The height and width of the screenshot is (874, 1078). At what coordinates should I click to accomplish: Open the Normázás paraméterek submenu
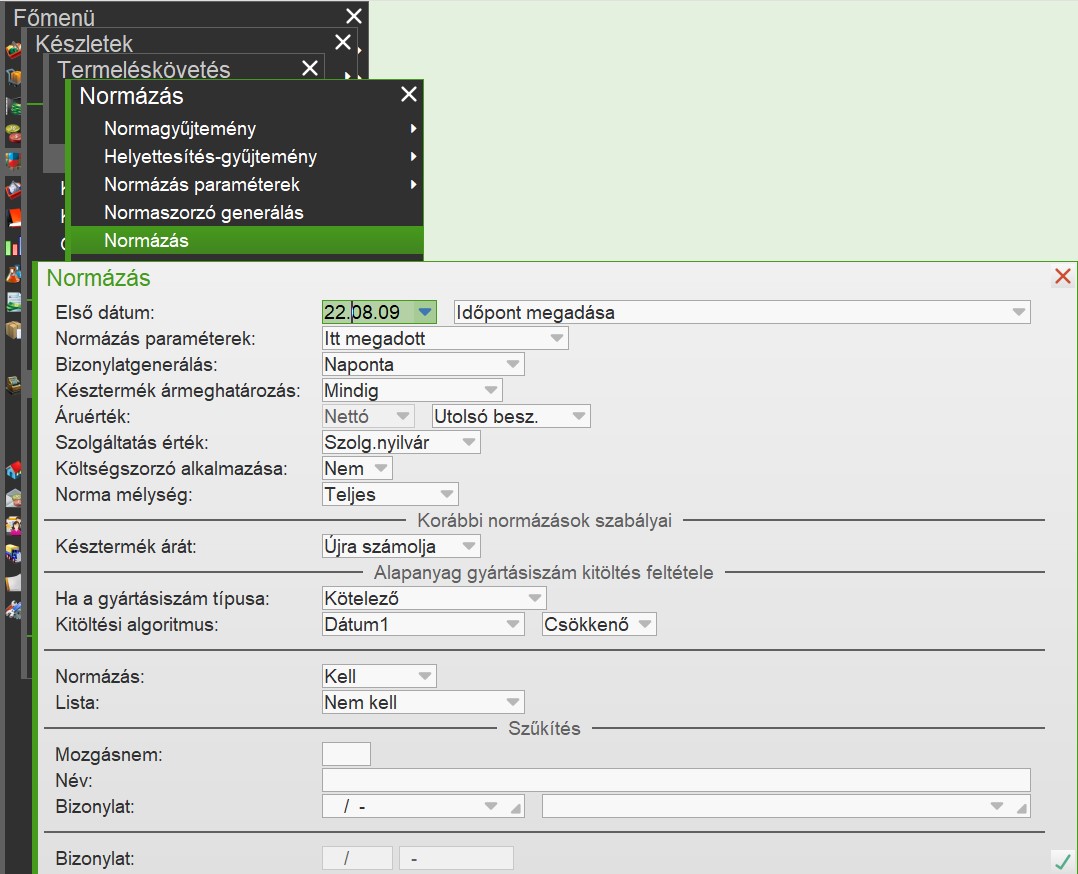pyautogui.click(x=247, y=185)
